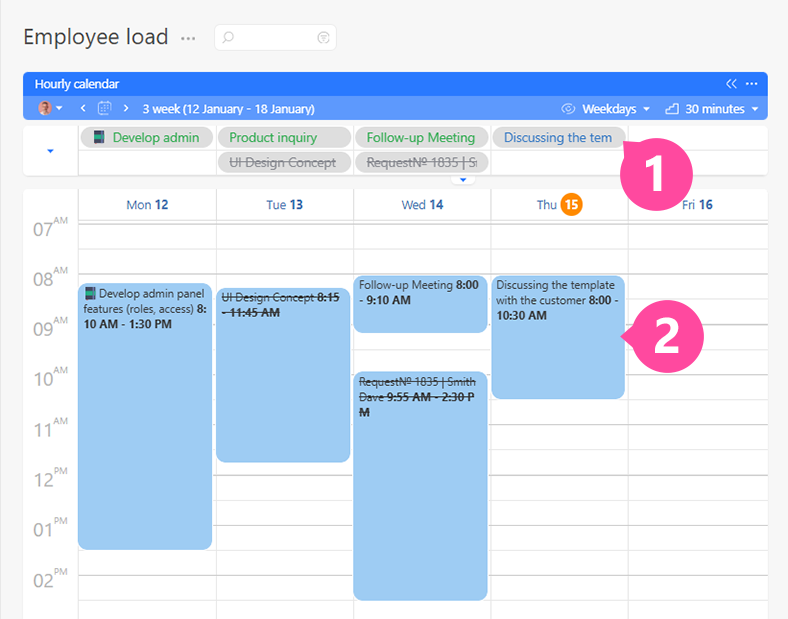Screen dimensions: 788x619
Task: Open the calendar date picker icon
Action: click(x=104, y=108)
